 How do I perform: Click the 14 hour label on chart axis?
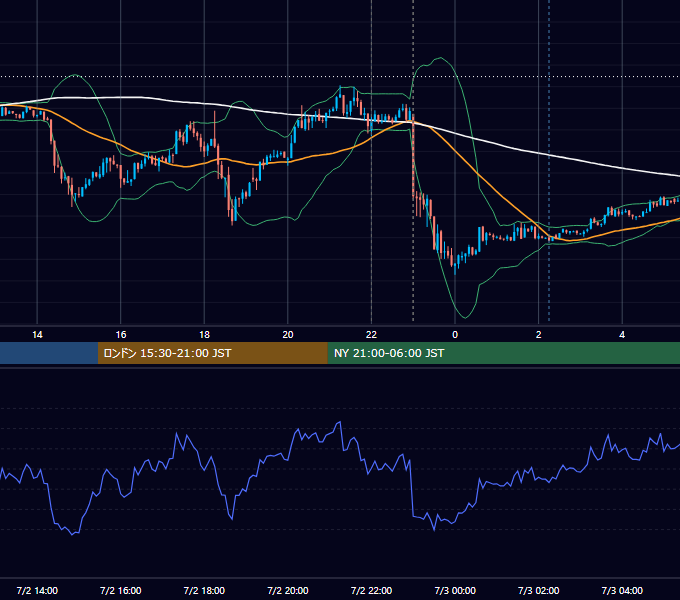pyautogui.click(x=37, y=335)
